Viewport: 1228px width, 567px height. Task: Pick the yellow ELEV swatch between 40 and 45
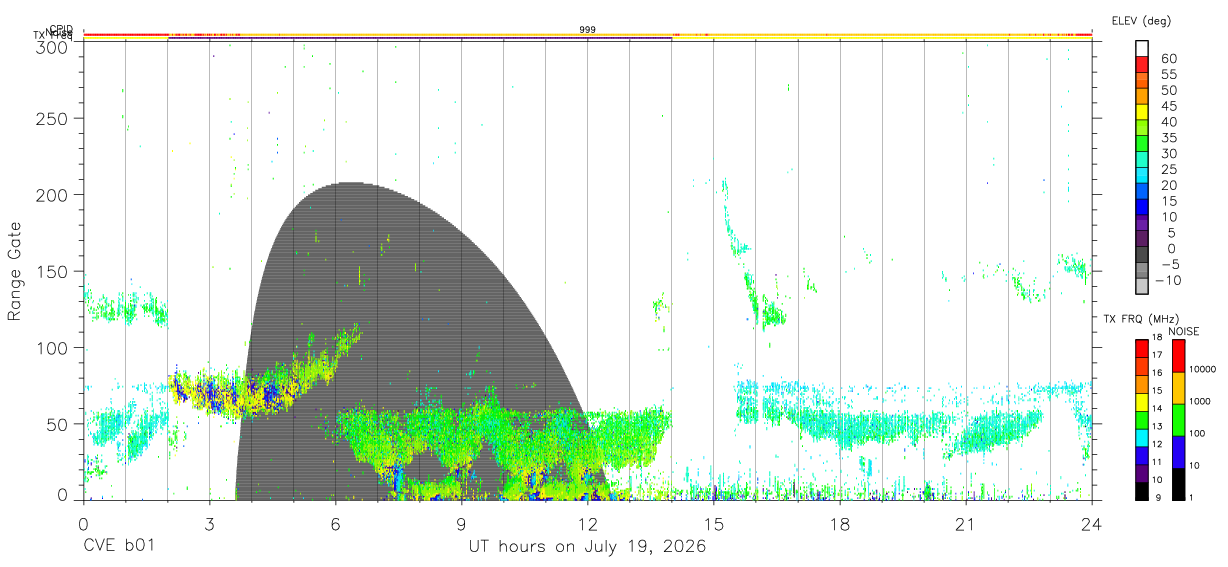click(1142, 113)
